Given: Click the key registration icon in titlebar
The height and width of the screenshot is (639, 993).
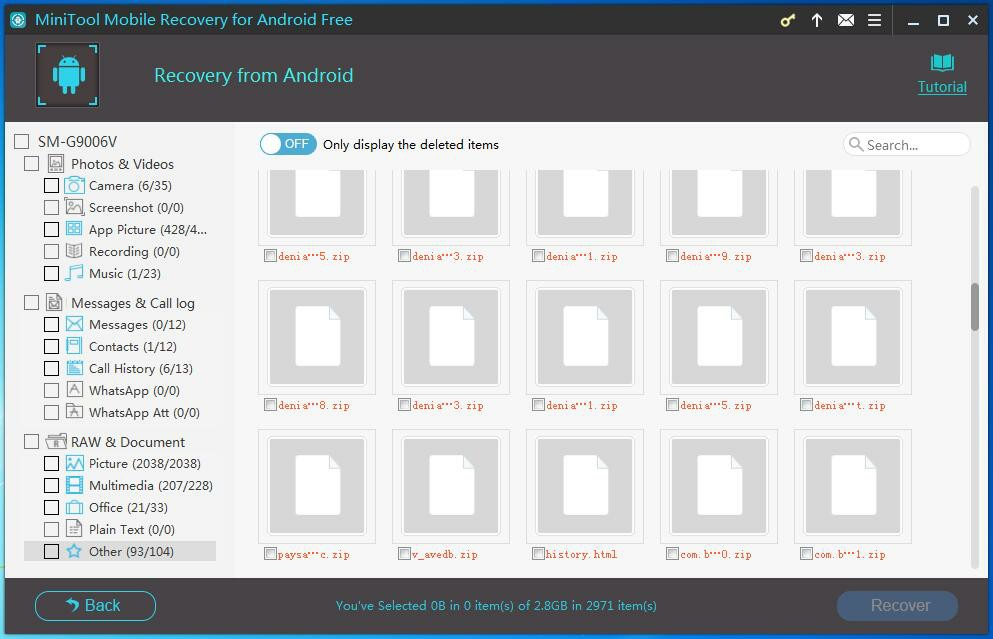Looking at the screenshot, I should pyautogui.click(x=787, y=19).
